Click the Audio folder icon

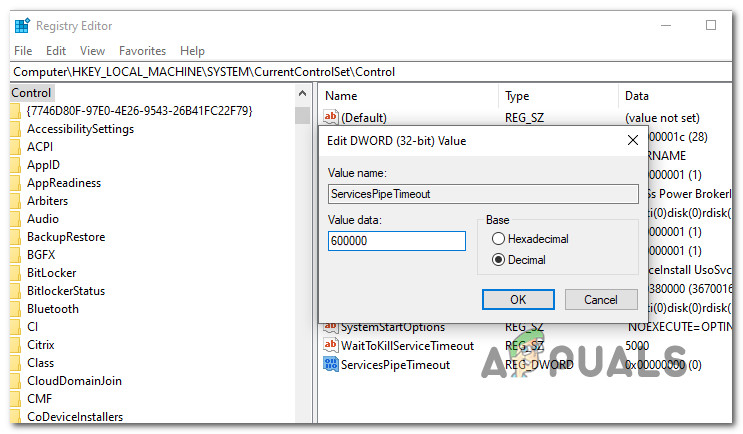pyautogui.click(x=15, y=219)
